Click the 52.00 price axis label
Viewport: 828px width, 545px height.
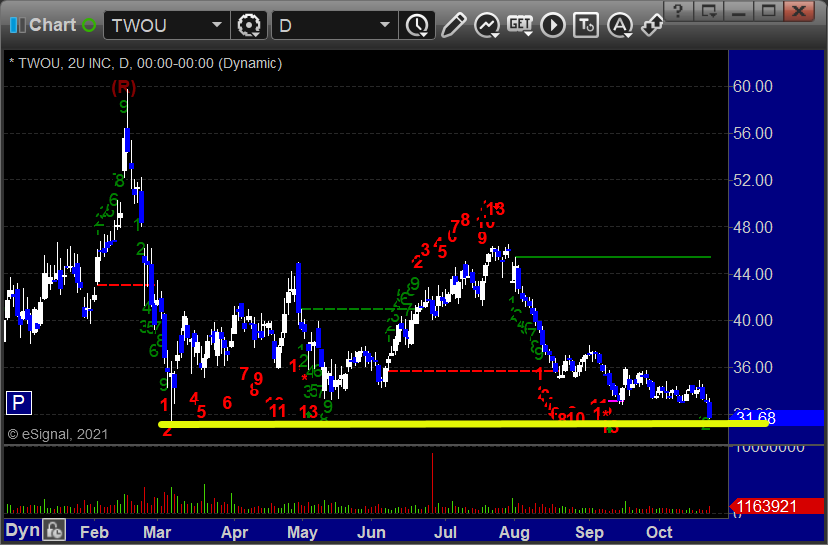752,180
